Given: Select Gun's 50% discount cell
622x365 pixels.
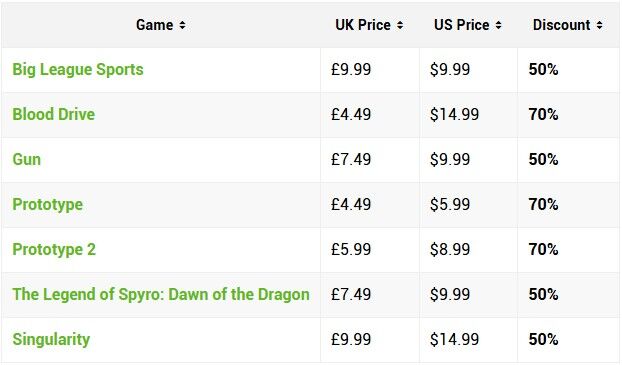Looking at the screenshot, I should pyautogui.click(x=569, y=160).
